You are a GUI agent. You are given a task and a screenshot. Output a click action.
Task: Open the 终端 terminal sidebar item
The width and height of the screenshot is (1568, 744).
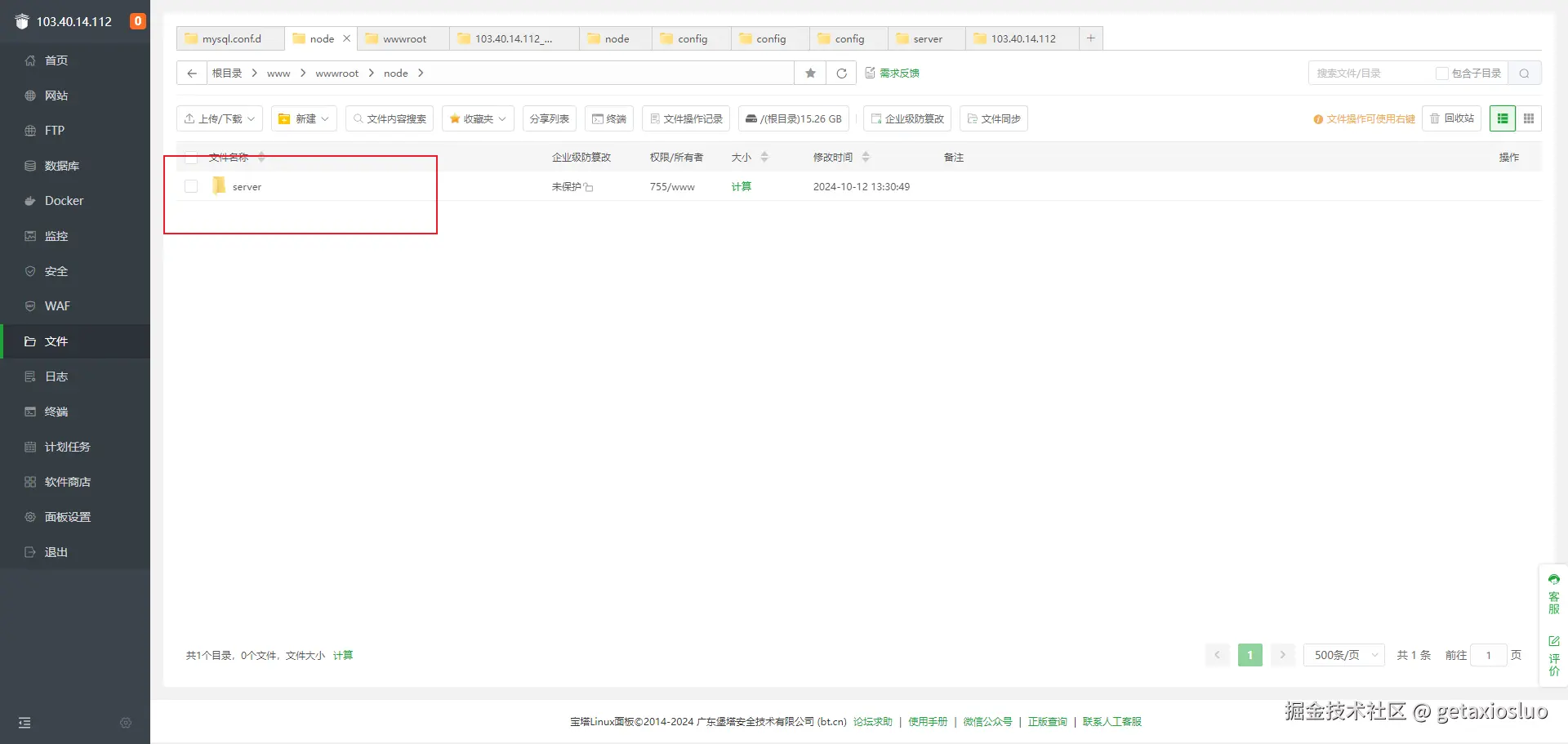[75, 412]
